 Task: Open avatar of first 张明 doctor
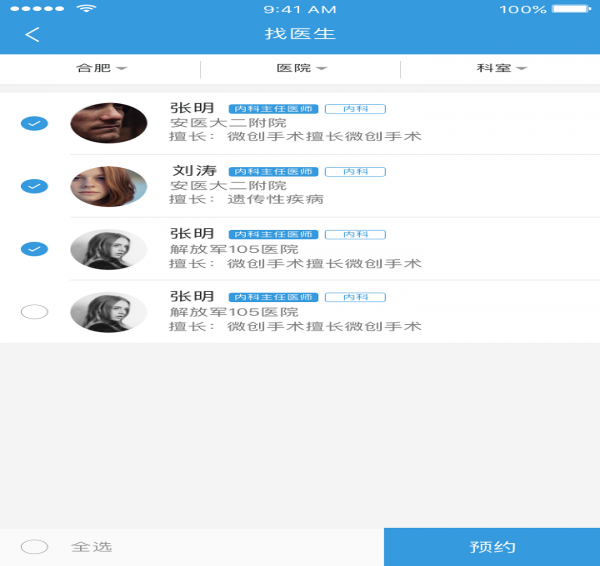pos(109,123)
